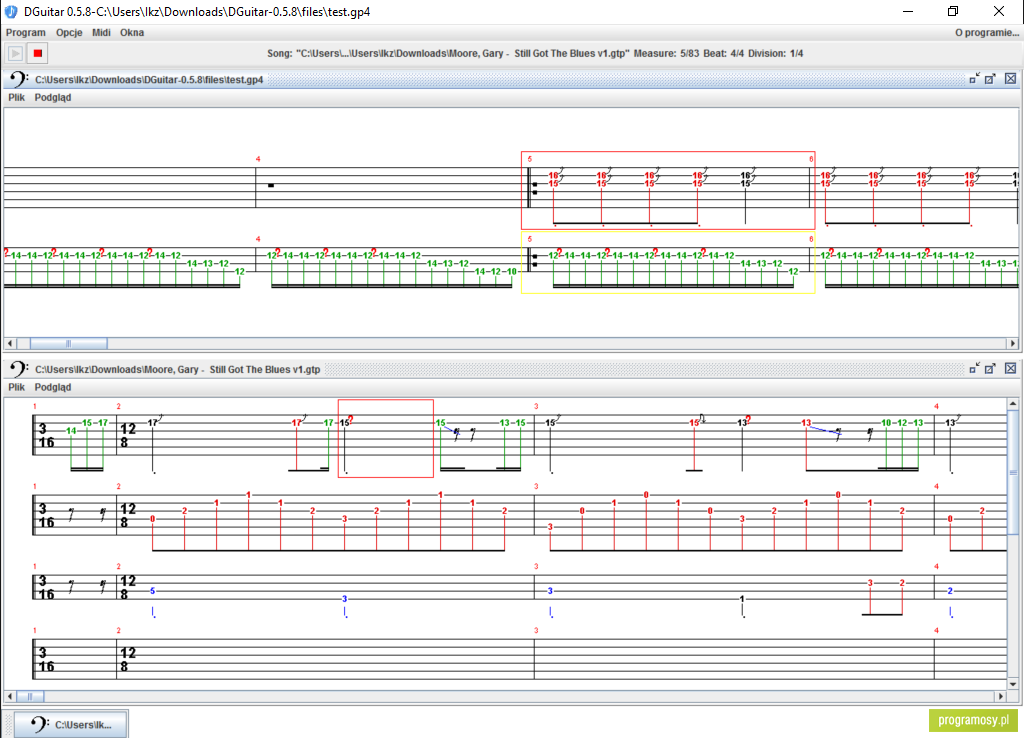1024x738 pixels.
Task: Maximize the test.gp4 internal window
Action: pyautogui.click(x=990, y=79)
